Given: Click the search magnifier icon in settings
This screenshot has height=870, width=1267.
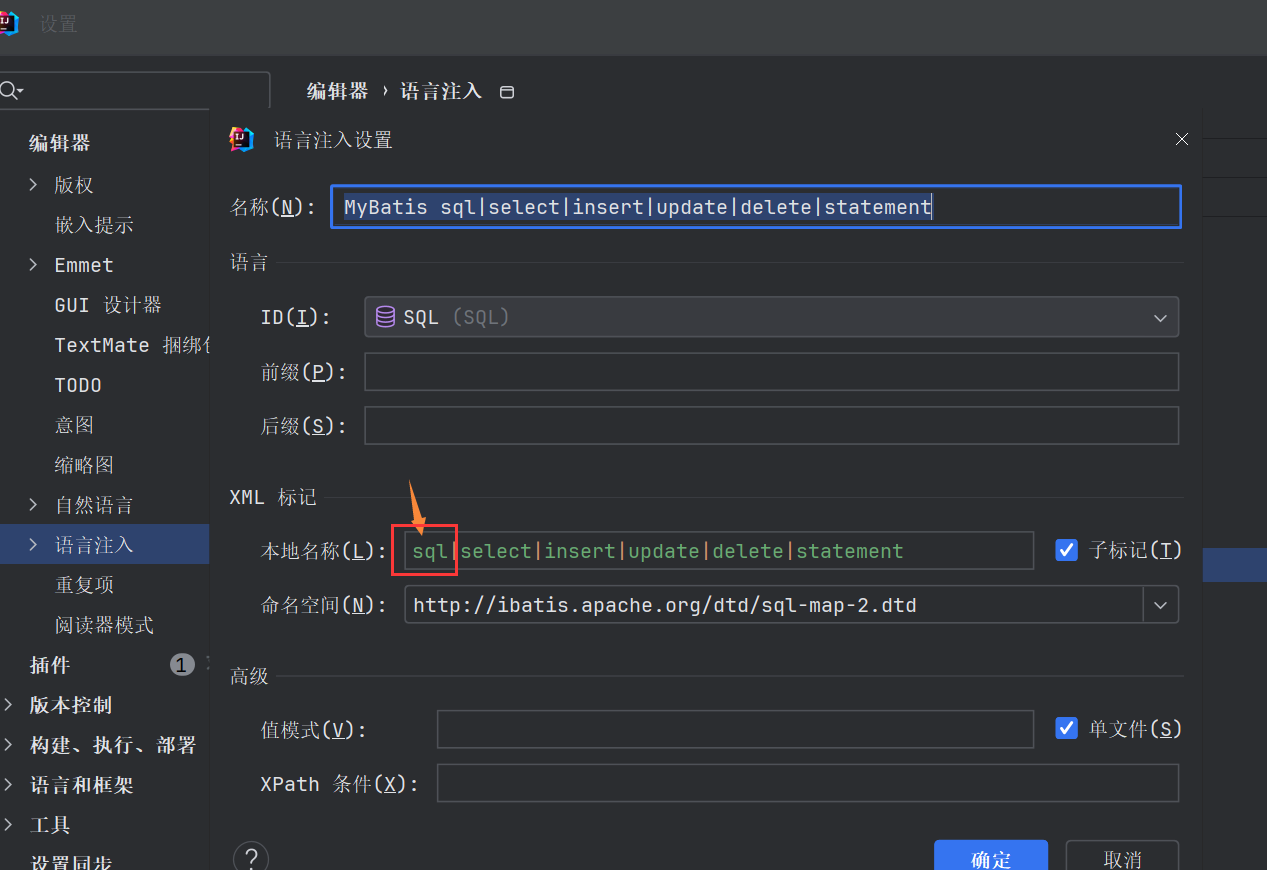Looking at the screenshot, I should click(10, 91).
